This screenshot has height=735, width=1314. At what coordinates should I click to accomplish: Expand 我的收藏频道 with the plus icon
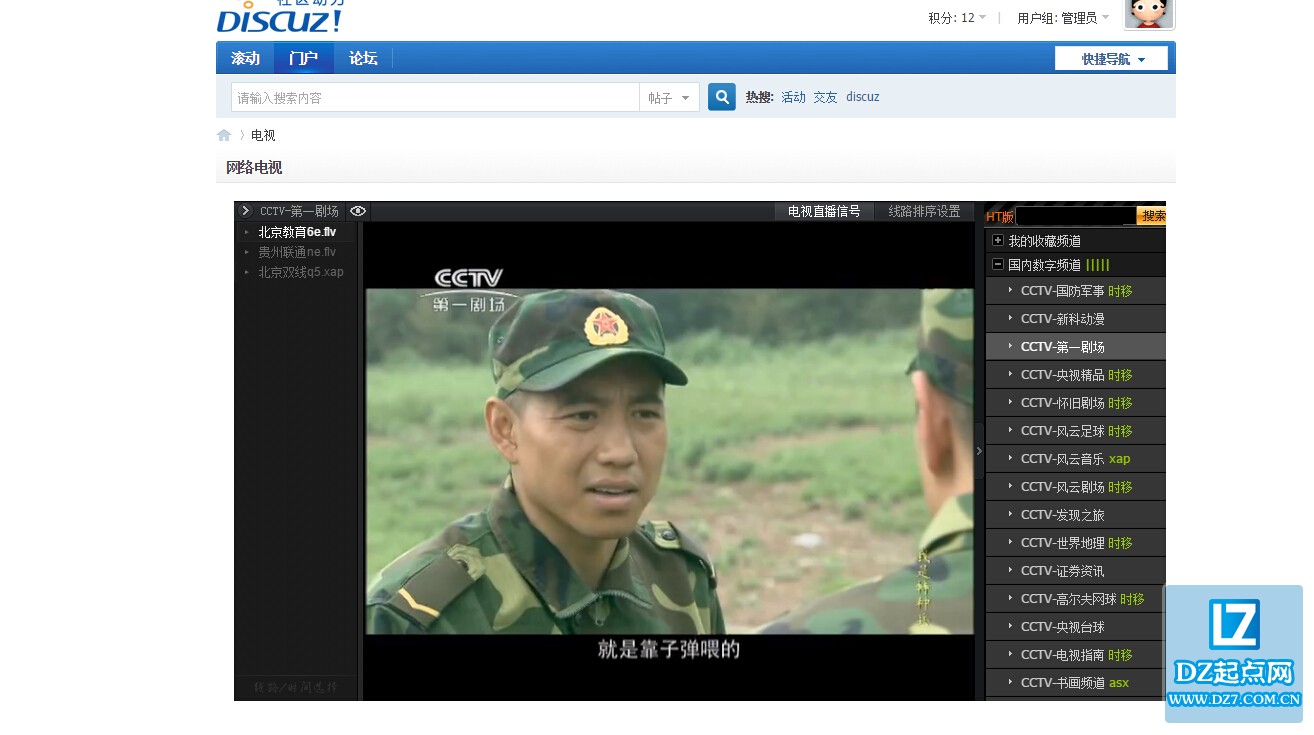point(997,241)
